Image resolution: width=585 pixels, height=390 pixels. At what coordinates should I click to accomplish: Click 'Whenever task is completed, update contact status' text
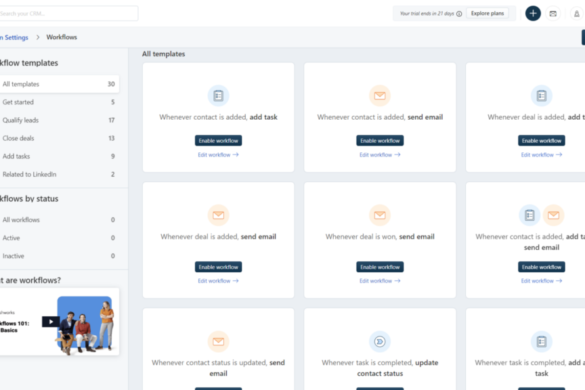(x=380, y=368)
